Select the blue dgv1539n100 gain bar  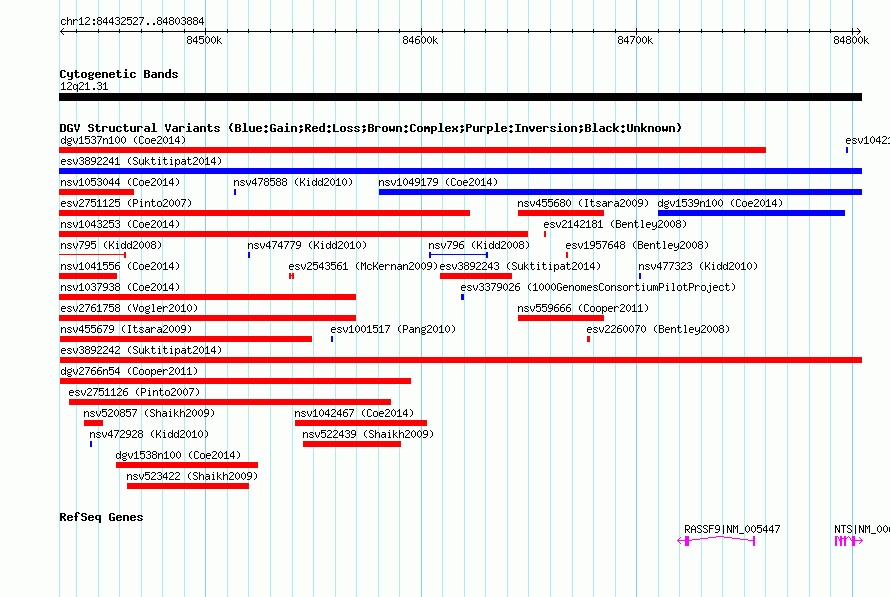[752, 213]
